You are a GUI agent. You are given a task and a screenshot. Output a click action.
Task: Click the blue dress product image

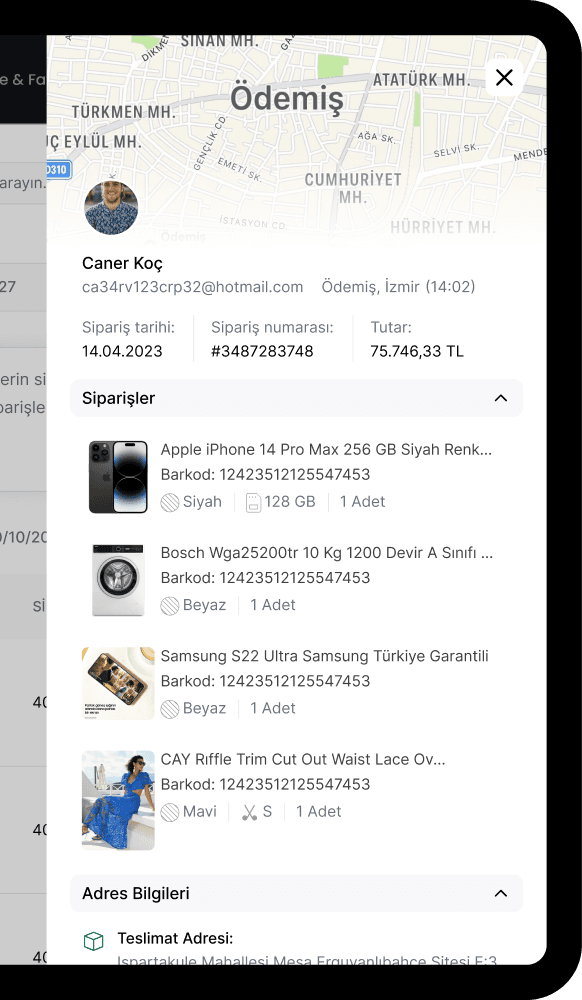click(118, 800)
